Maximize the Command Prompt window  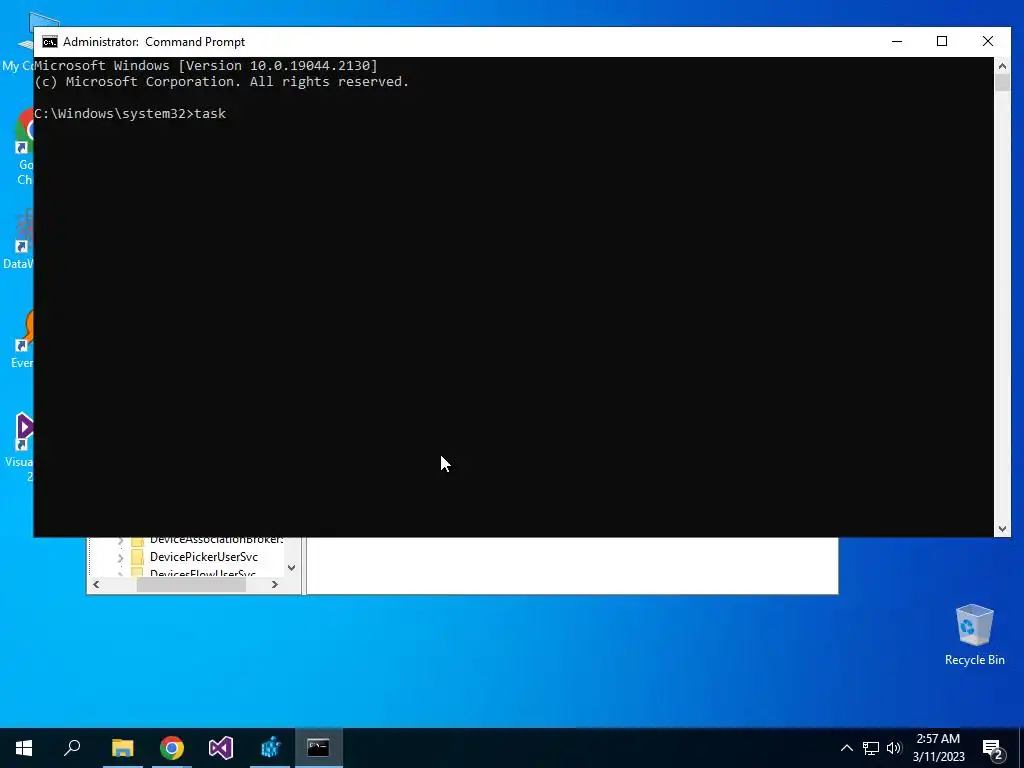click(942, 41)
